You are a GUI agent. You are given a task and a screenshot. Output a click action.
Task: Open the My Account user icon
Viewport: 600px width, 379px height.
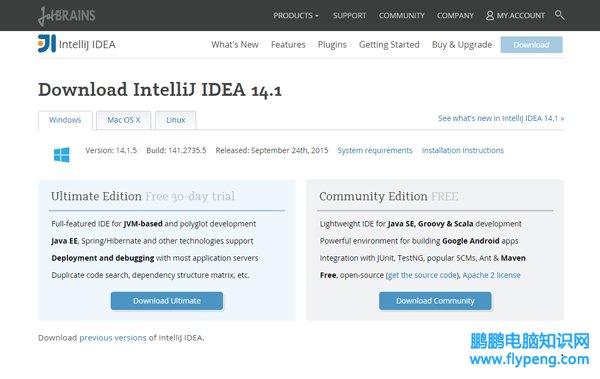point(490,15)
